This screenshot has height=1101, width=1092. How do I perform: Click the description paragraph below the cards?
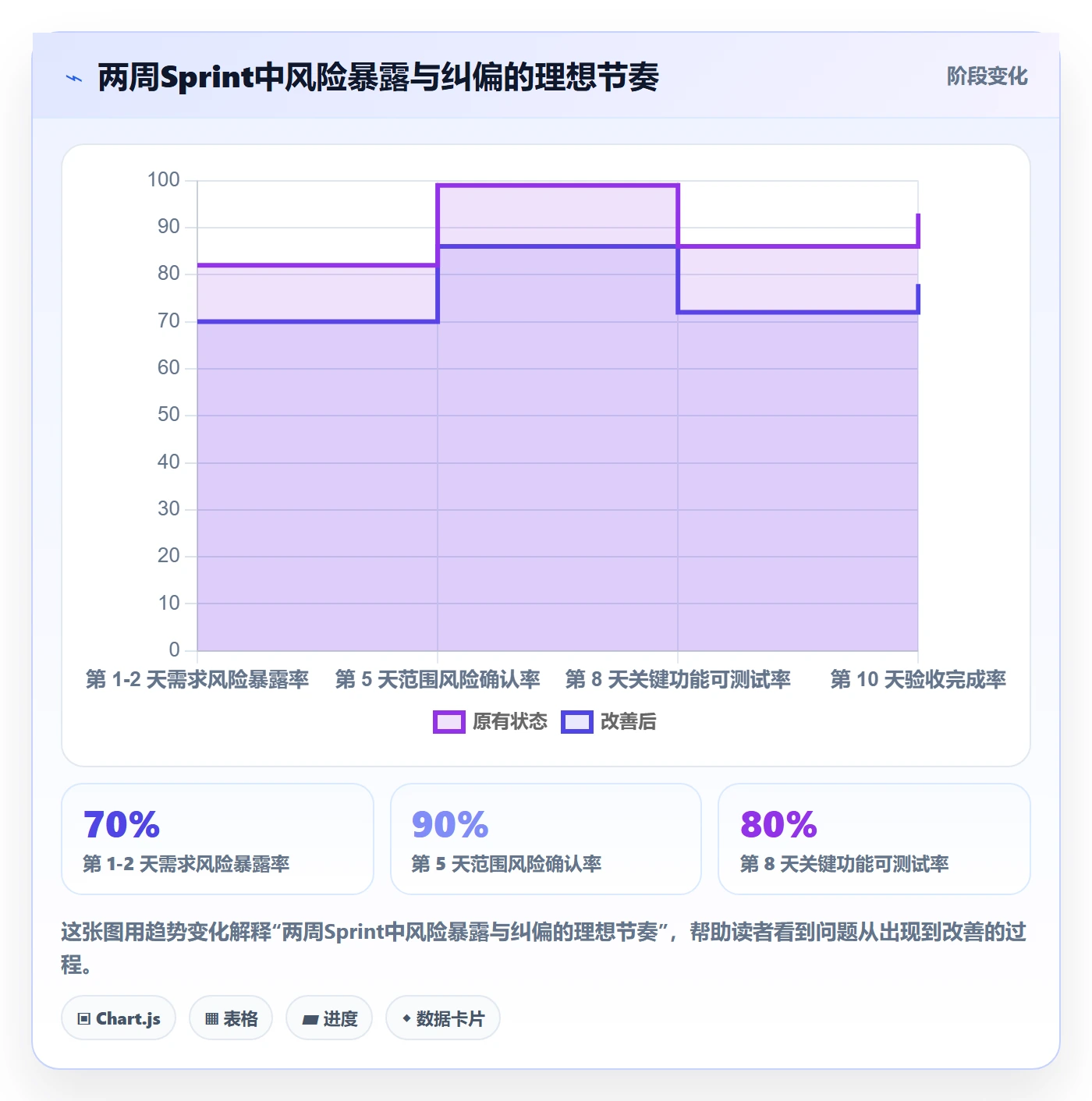(x=544, y=947)
